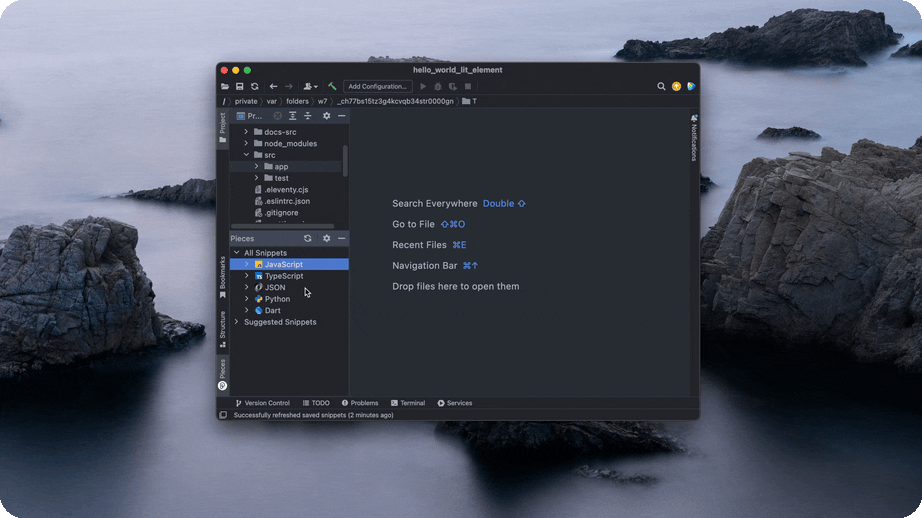Open Search Everywhere magnifier icon

pos(661,86)
